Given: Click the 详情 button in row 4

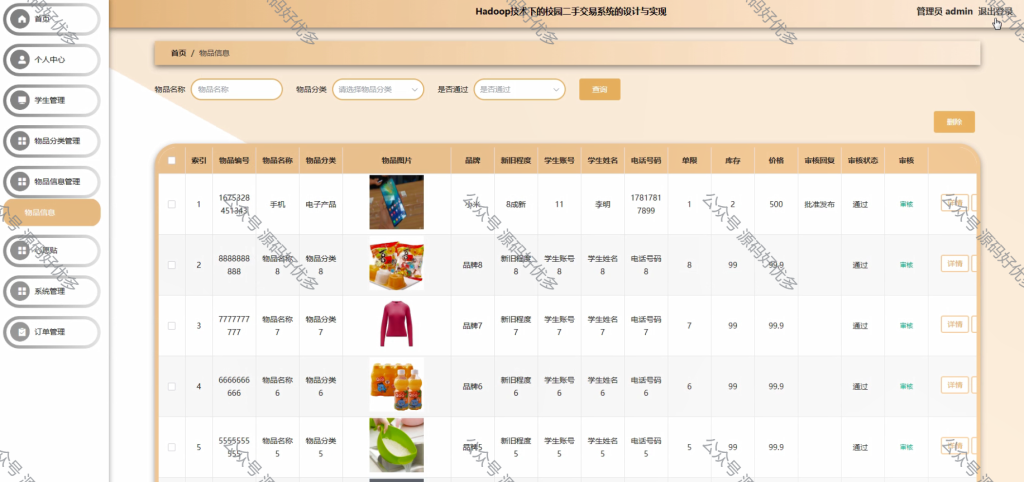Looking at the screenshot, I should 955,385.
